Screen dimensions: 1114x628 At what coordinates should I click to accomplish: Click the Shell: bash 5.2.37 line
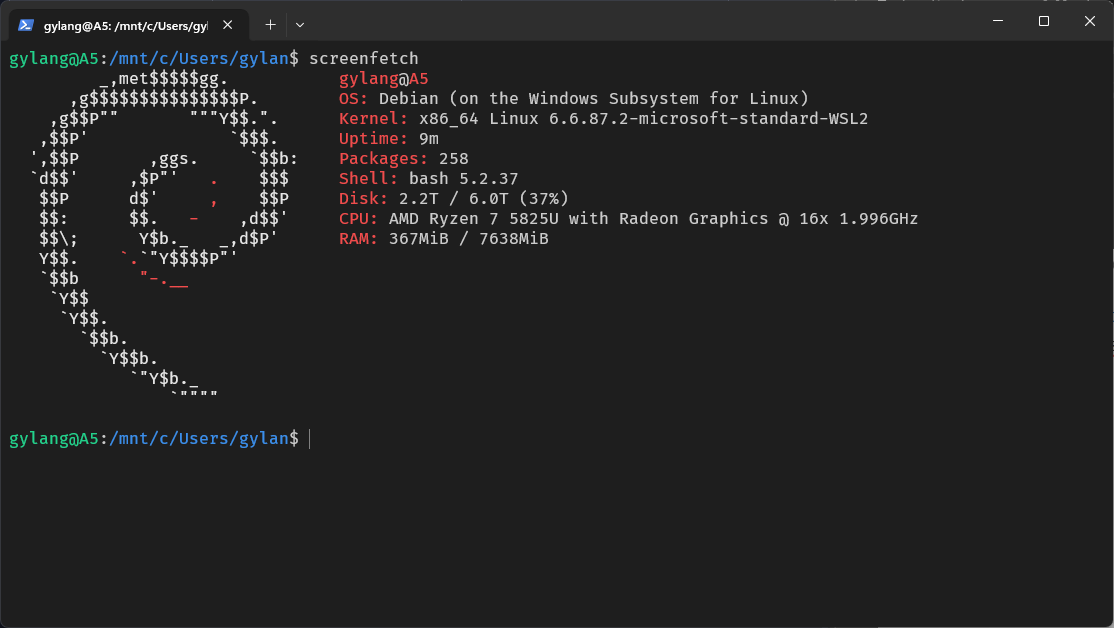click(428, 179)
